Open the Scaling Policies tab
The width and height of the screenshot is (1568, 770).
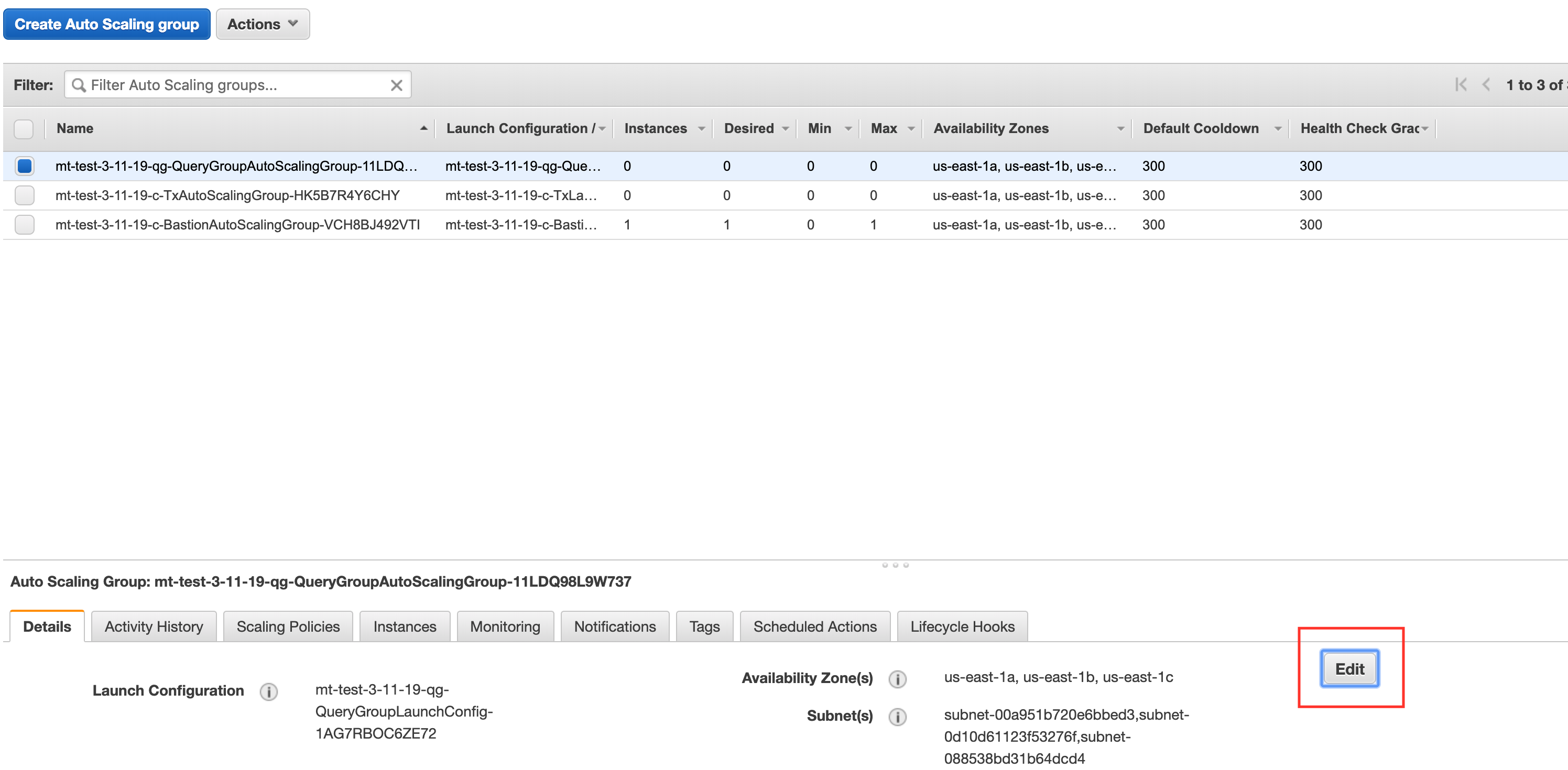288,626
